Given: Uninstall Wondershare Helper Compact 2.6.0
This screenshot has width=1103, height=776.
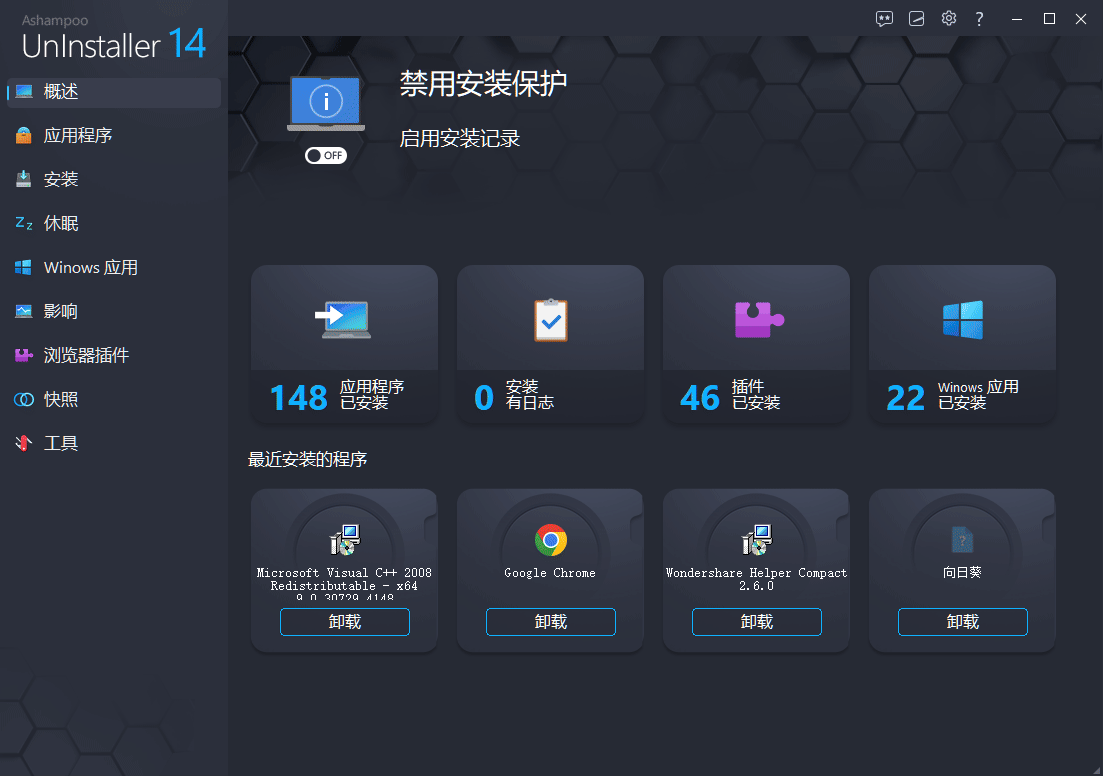Looking at the screenshot, I should [757, 622].
